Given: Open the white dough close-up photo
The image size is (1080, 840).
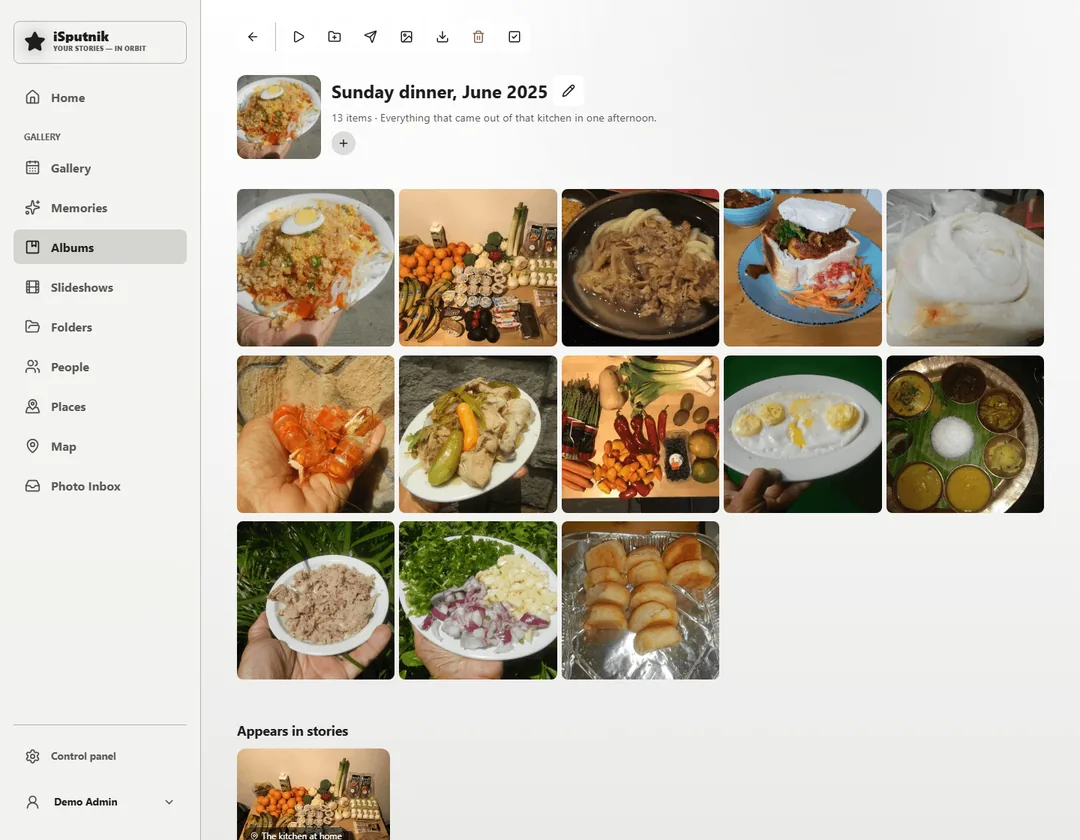Looking at the screenshot, I should click(965, 268).
